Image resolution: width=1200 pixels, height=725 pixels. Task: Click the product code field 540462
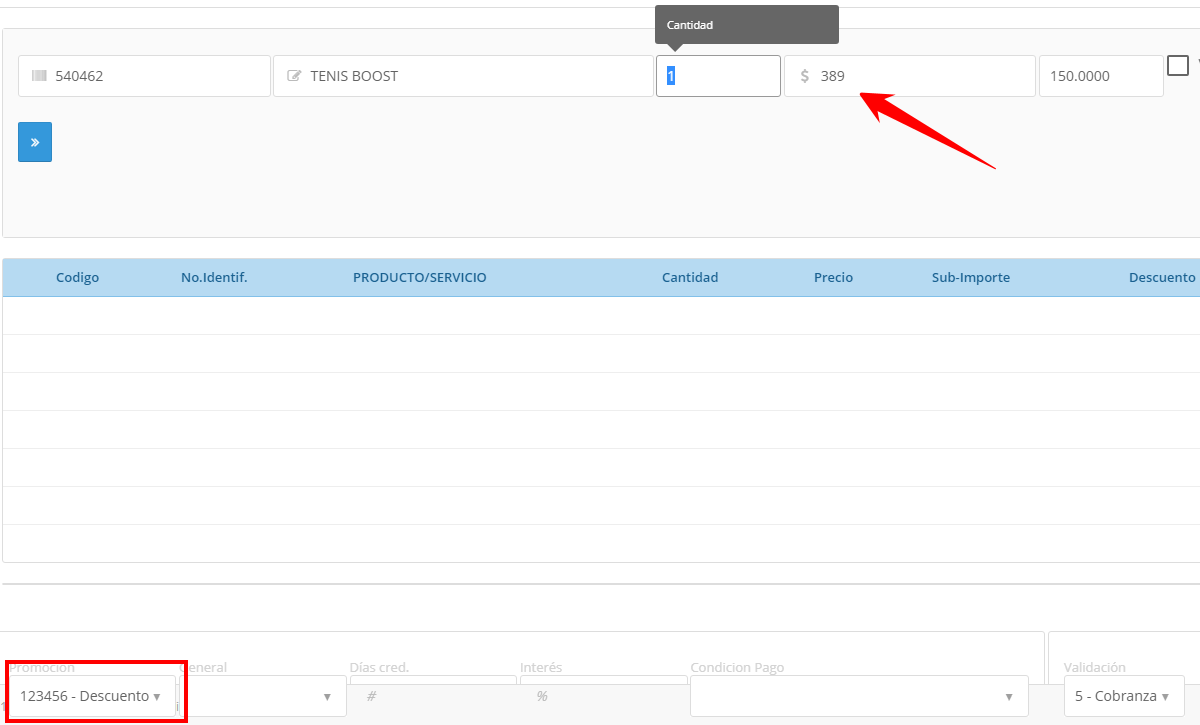pyautogui.click(x=144, y=76)
